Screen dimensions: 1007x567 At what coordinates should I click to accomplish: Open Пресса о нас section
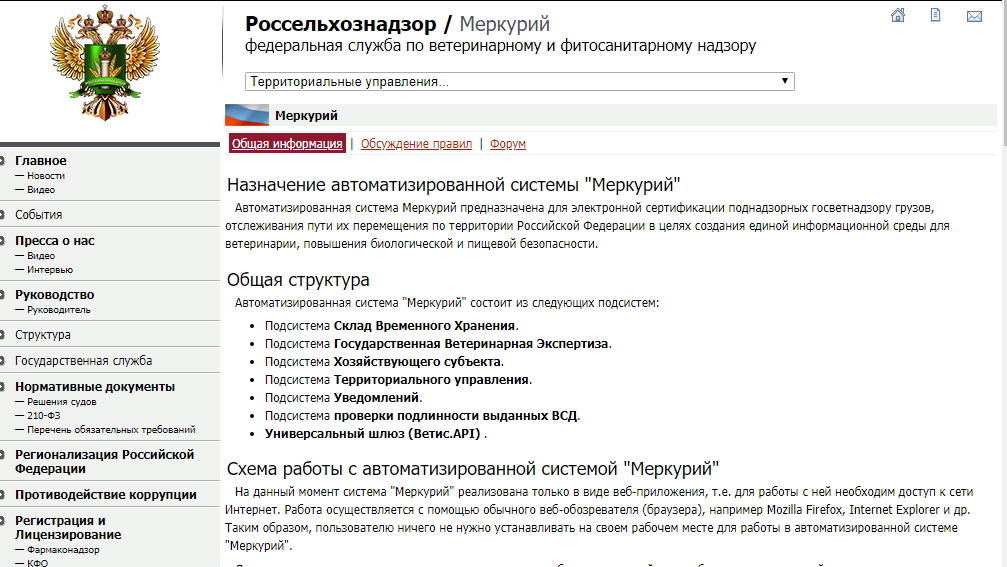pos(55,241)
